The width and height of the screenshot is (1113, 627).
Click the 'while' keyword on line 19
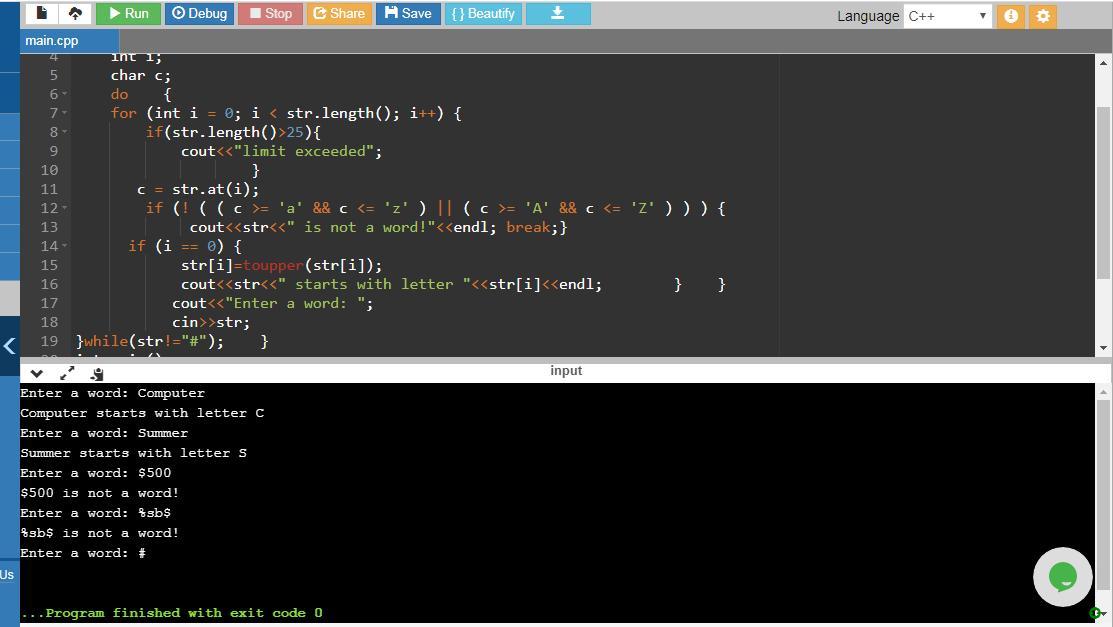point(106,342)
